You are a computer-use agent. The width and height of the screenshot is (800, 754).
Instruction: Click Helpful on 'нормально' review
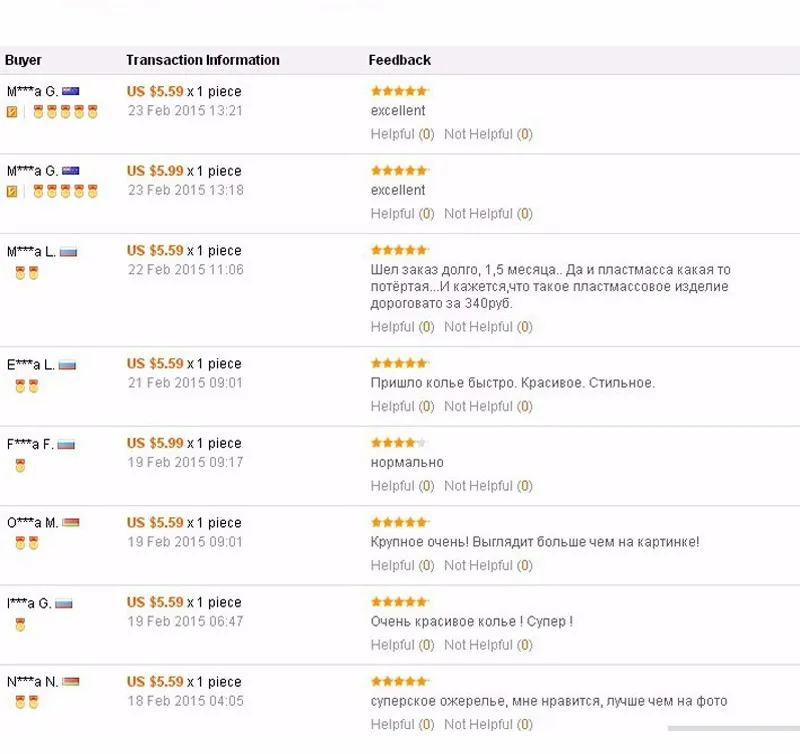pos(402,486)
